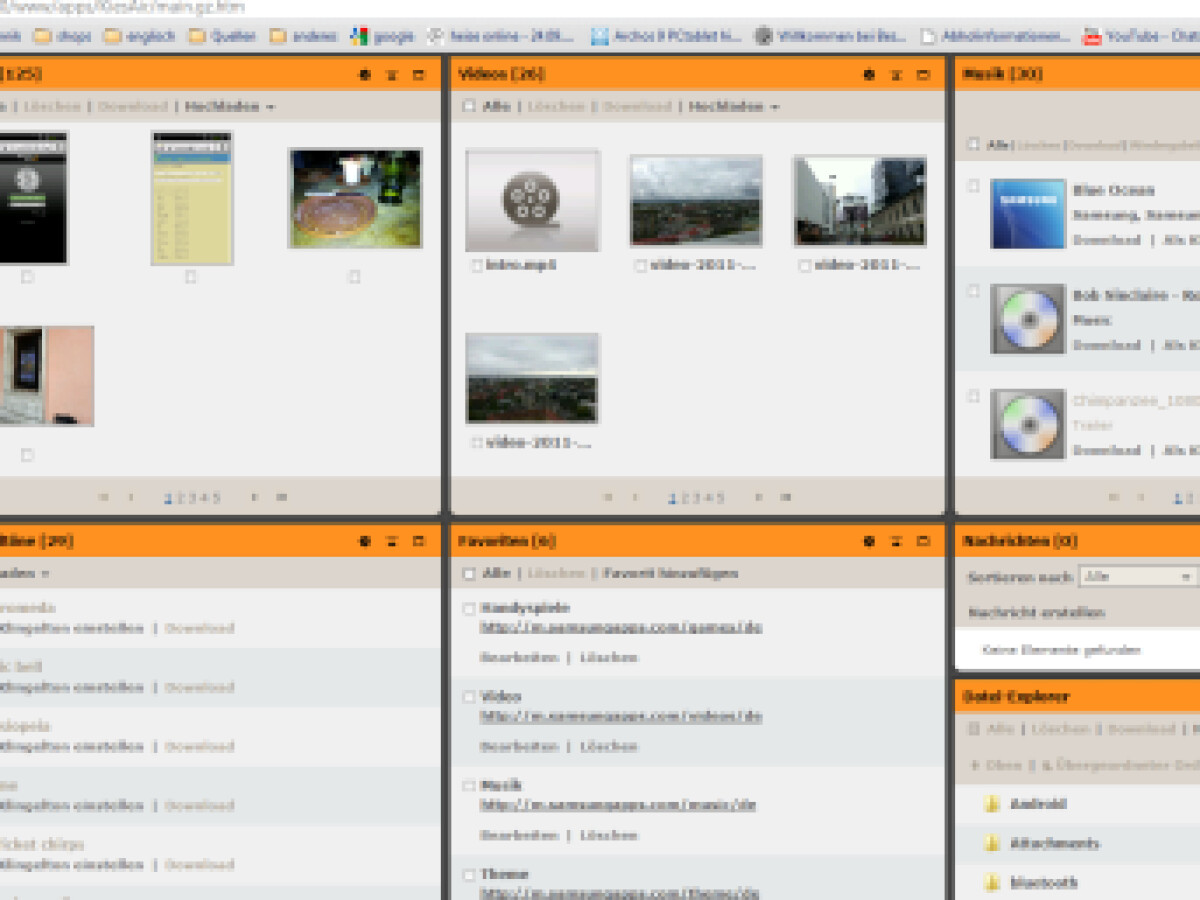Open the samsungapps games link under Handyspiele

[x=620, y=628]
